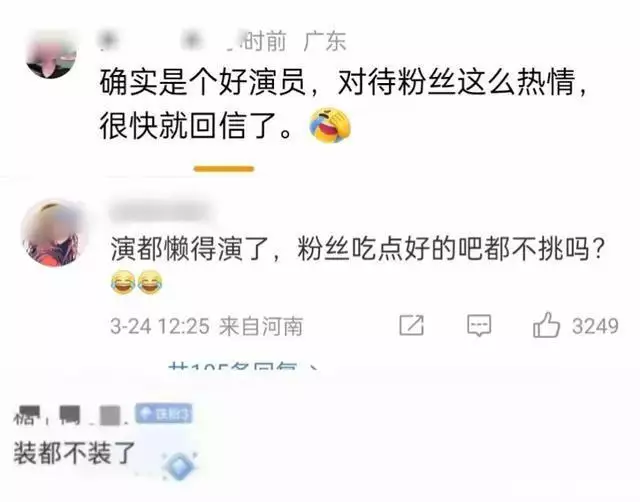Select the comment text 装都不装了
The width and height of the screenshot is (640, 502).
pyautogui.click(x=74, y=453)
